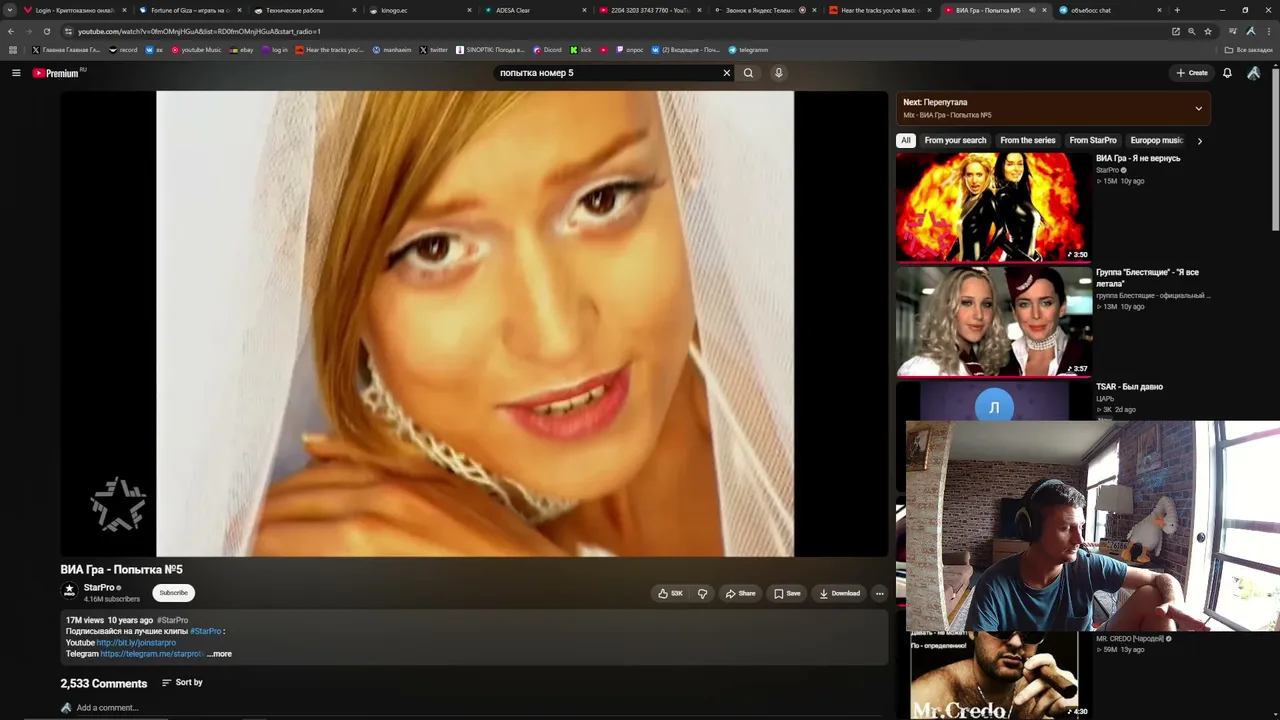Image resolution: width=1280 pixels, height=720 pixels.
Task: Open the bit.ly/joinstarpro link
Action: pos(136,643)
